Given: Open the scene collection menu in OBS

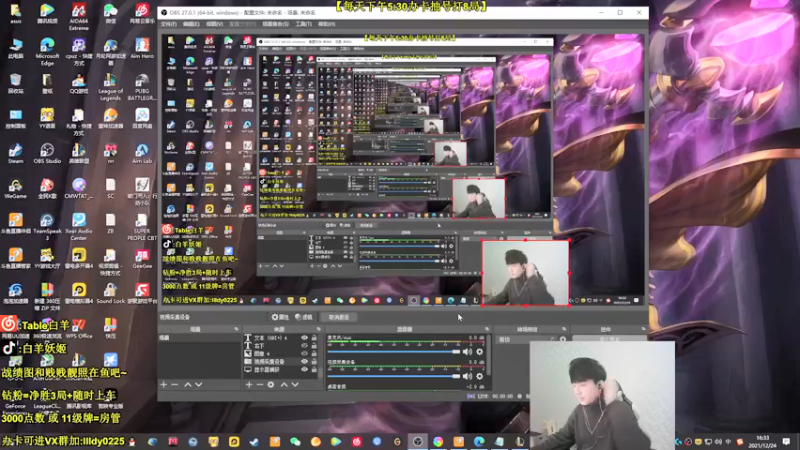Looking at the screenshot, I should [276, 24].
